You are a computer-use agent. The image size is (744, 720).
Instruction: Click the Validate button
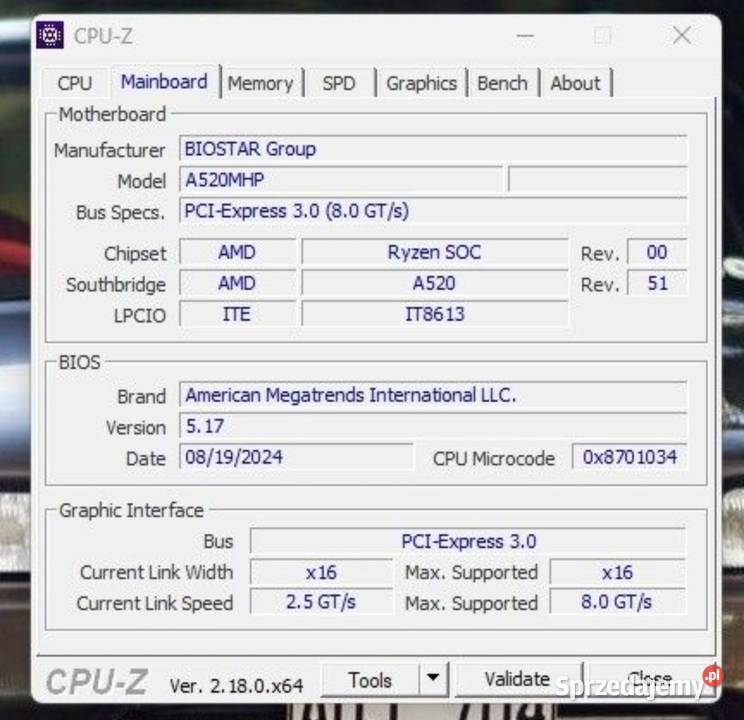(518, 679)
